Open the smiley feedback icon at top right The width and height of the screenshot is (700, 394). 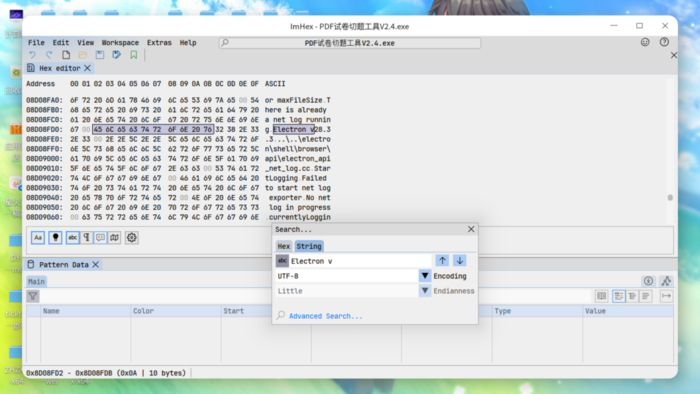coord(645,42)
